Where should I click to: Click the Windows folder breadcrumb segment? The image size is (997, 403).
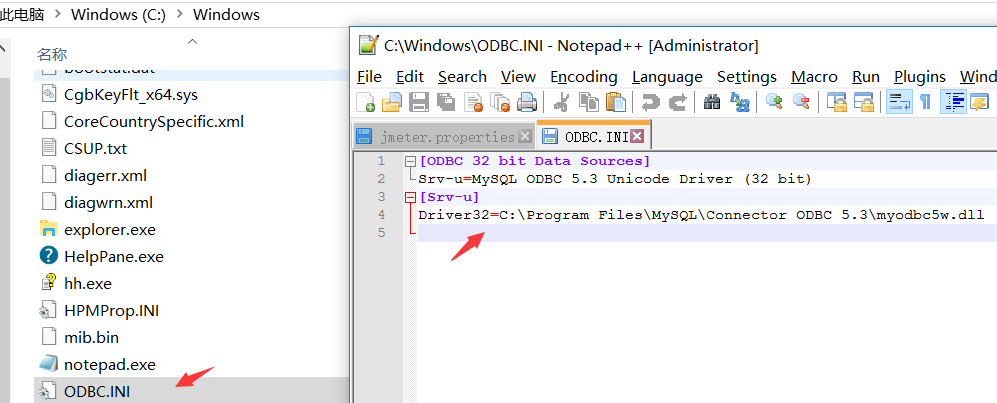point(226,15)
